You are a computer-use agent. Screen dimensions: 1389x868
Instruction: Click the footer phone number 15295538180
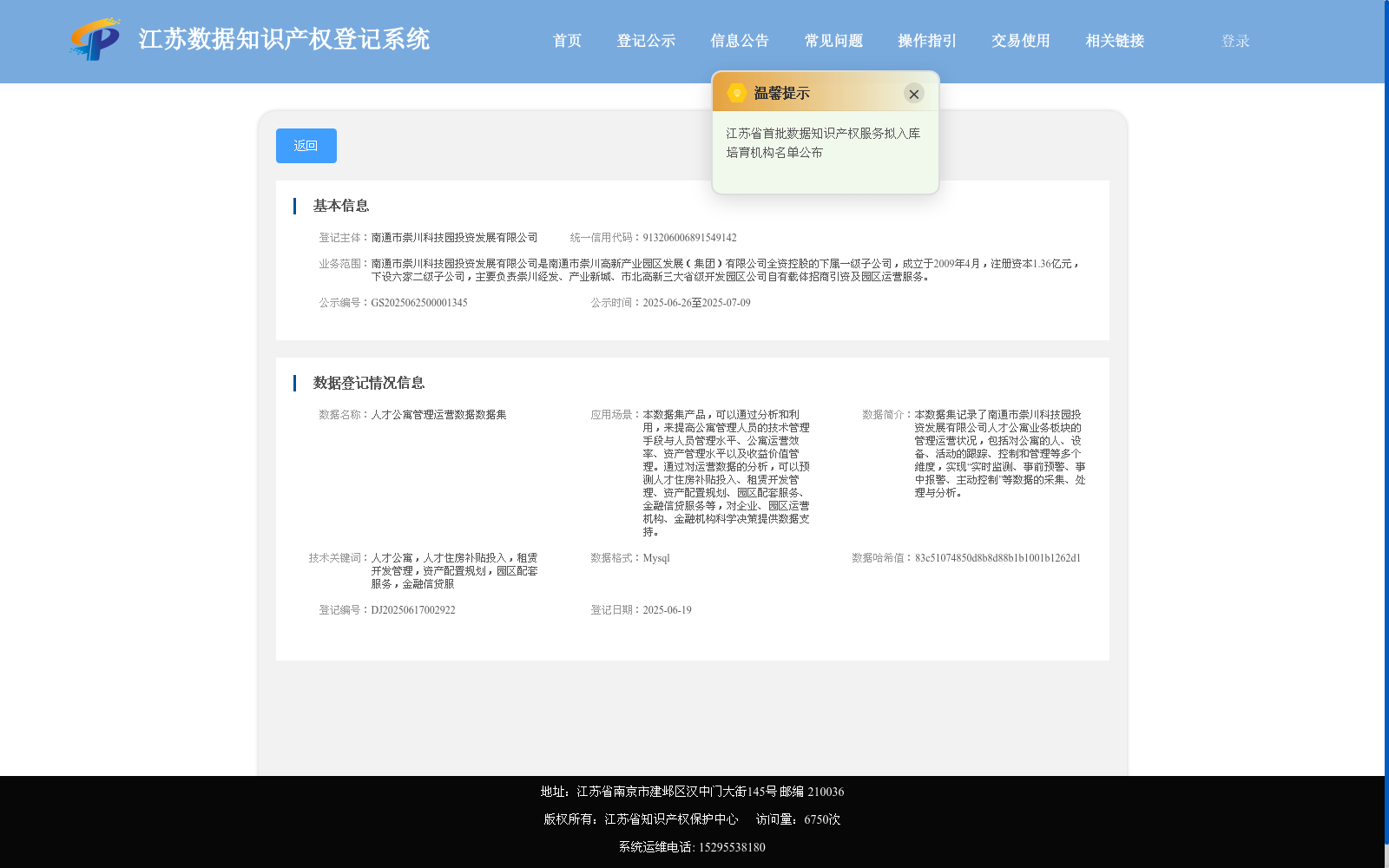coord(732,847)
